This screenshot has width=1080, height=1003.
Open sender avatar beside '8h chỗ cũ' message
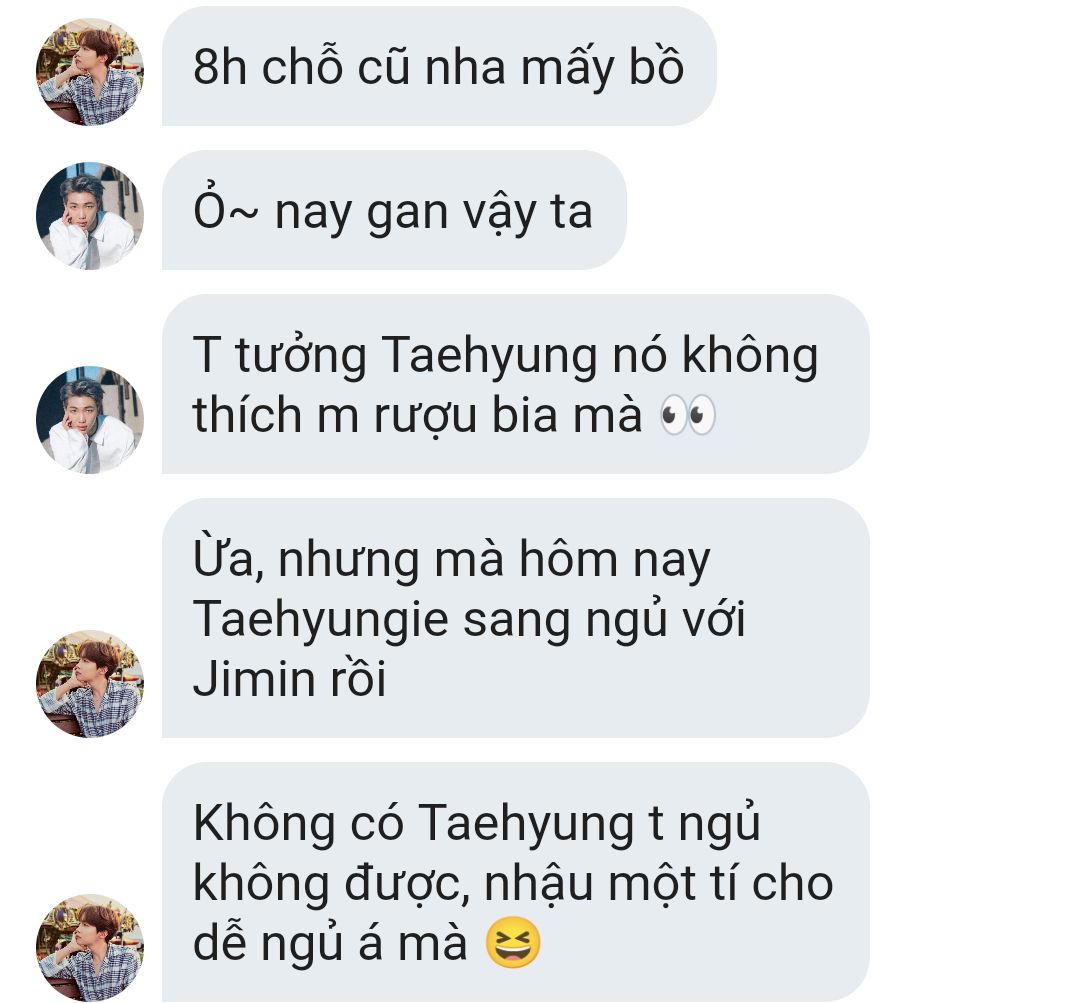click(90, 72)
